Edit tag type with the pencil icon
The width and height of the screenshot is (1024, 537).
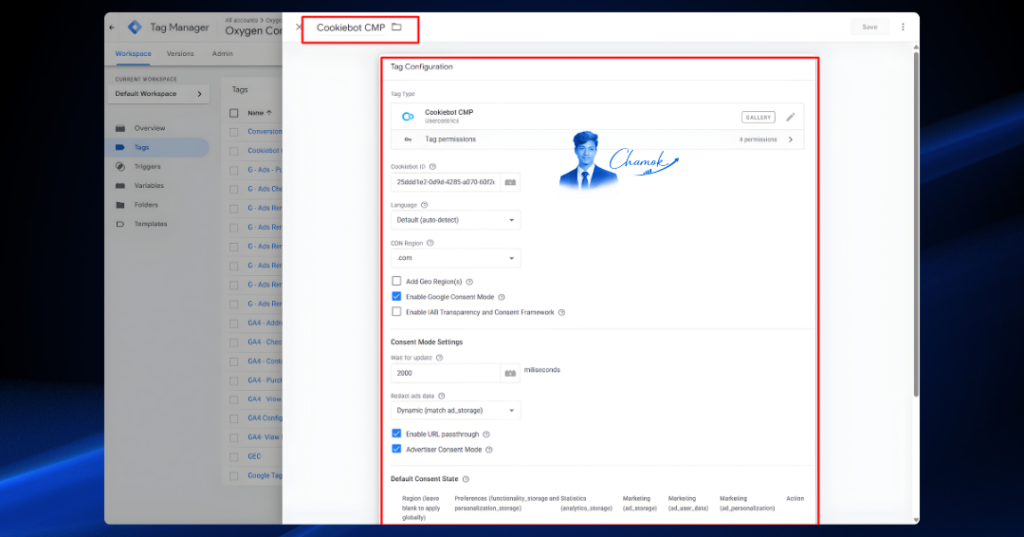click(790, 117)
